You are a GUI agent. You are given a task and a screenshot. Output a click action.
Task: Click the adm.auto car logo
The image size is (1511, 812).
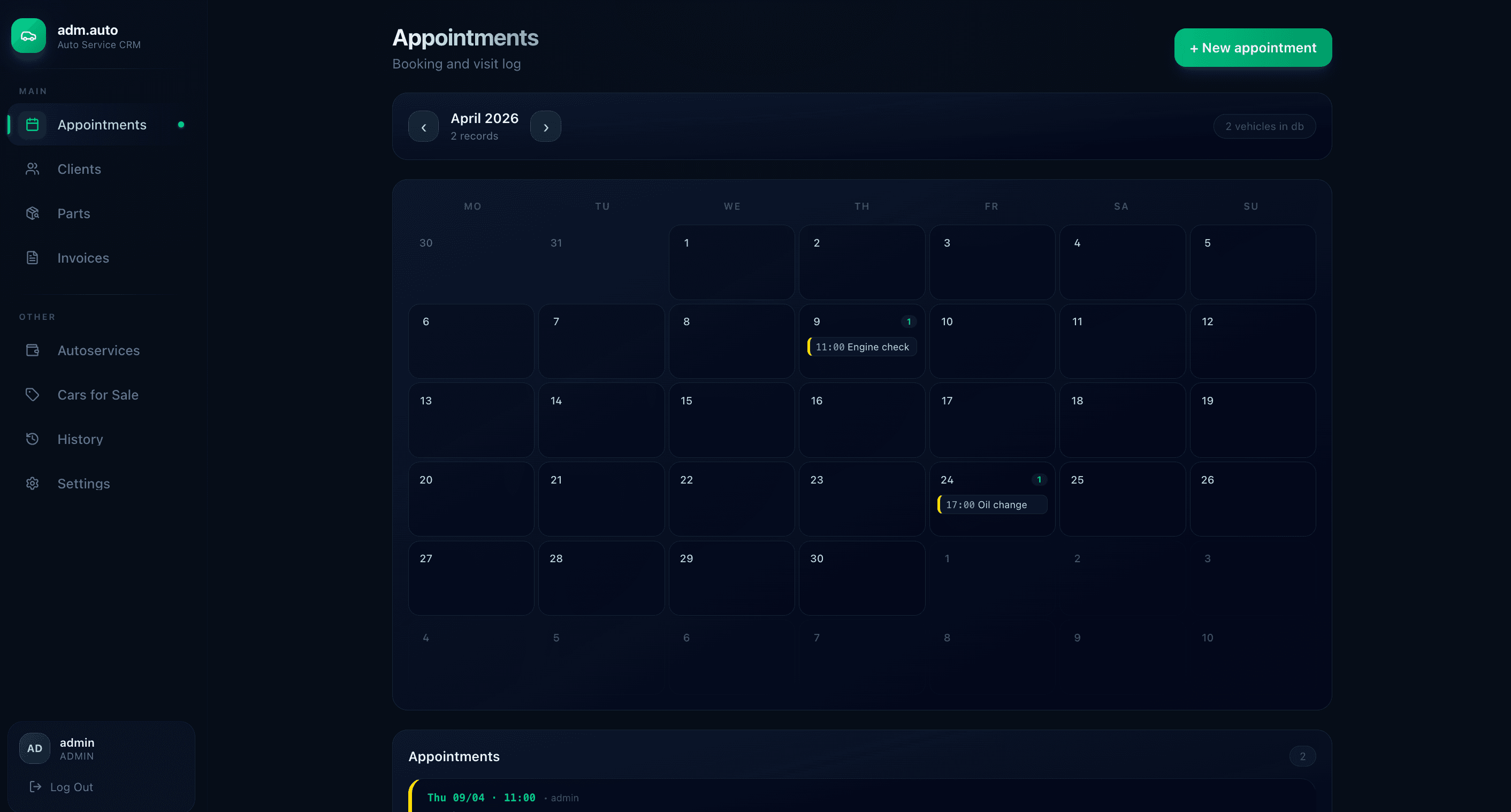28,35
